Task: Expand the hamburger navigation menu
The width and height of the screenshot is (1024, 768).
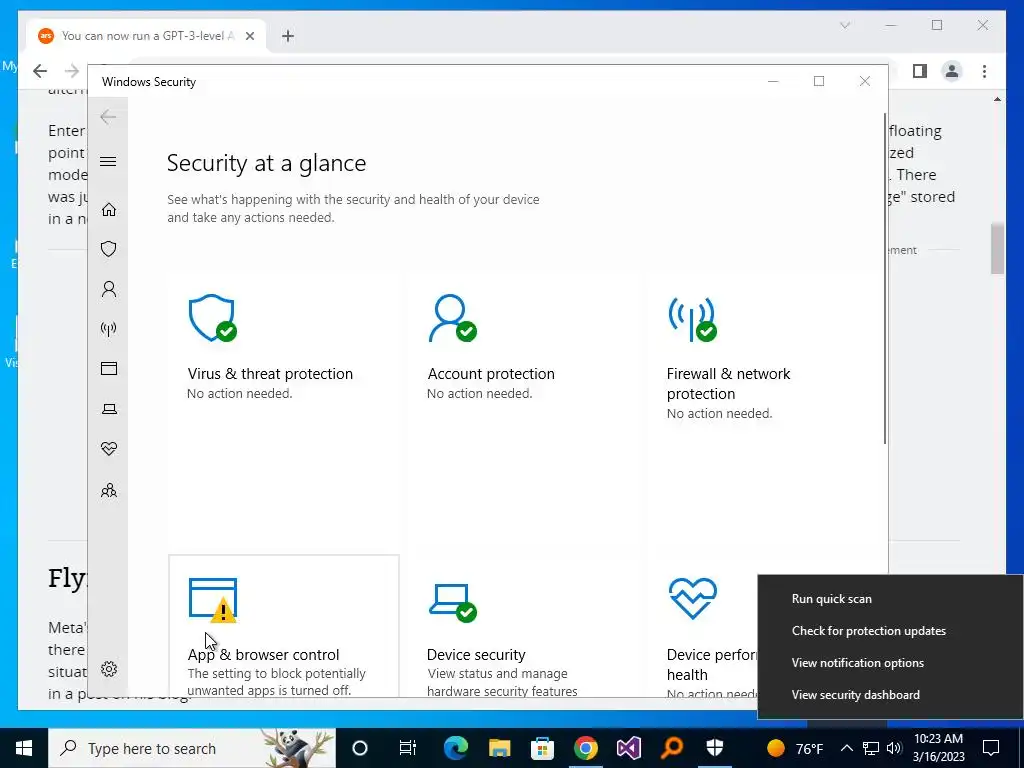Action: tap(108, 161)
